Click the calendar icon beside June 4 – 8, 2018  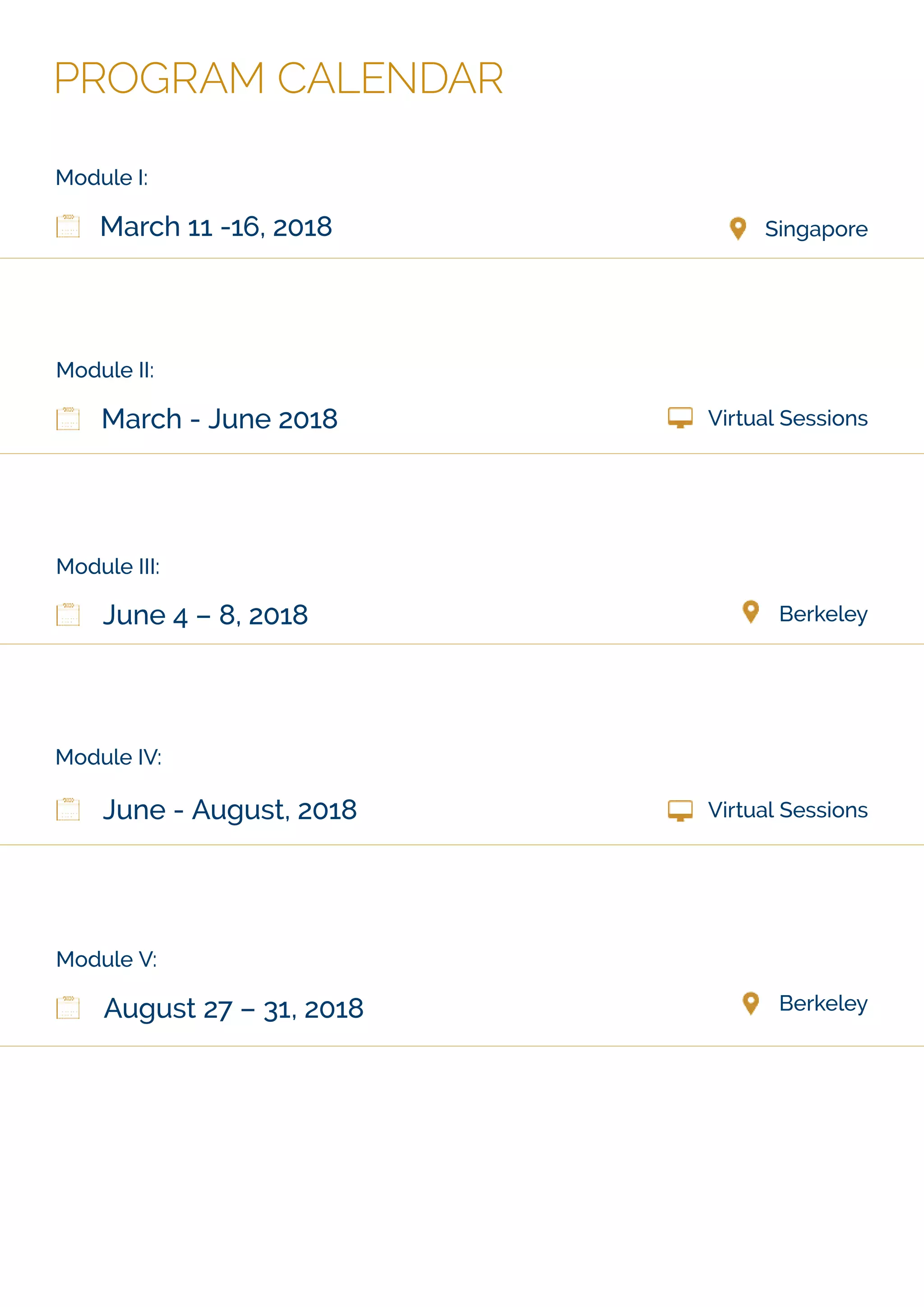click(x=68, y=614)
